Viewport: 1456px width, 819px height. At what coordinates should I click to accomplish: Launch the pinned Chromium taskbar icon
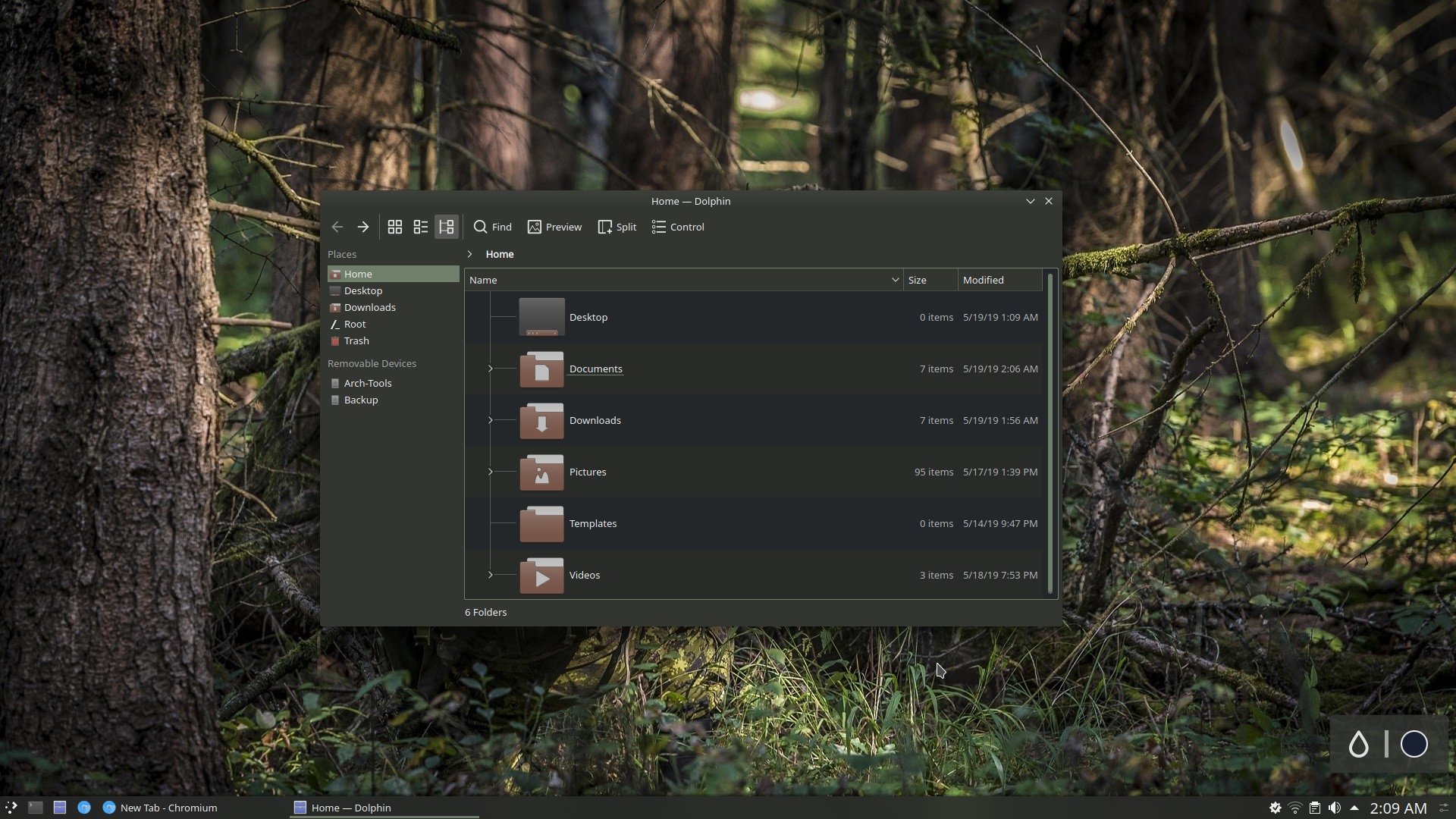(x=84, y=808)
